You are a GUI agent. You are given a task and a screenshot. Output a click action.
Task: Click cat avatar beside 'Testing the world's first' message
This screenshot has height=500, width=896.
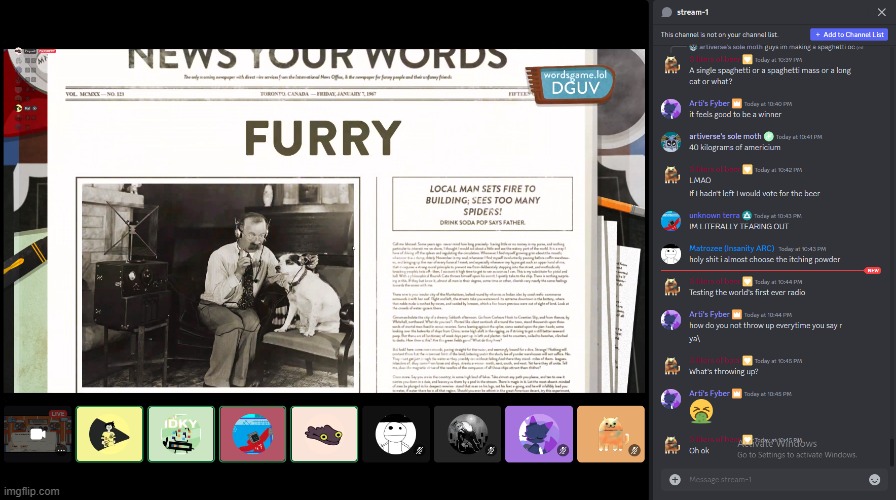[x=671, y=286]
